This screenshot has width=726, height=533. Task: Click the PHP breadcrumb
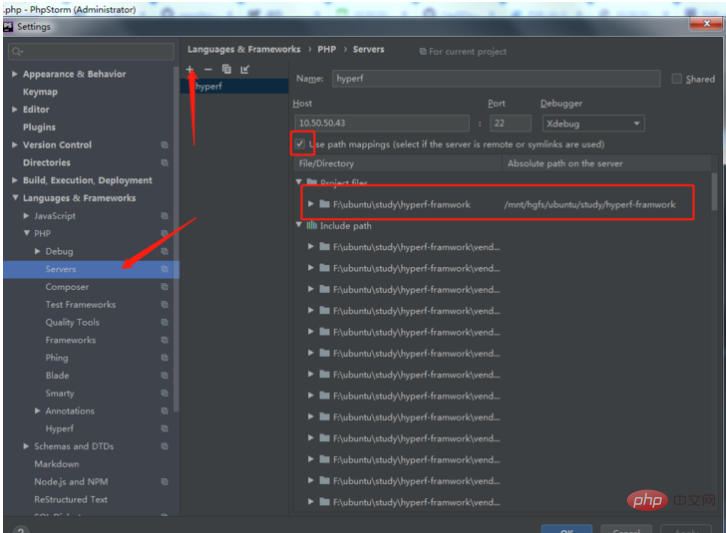tap(327, 49)
